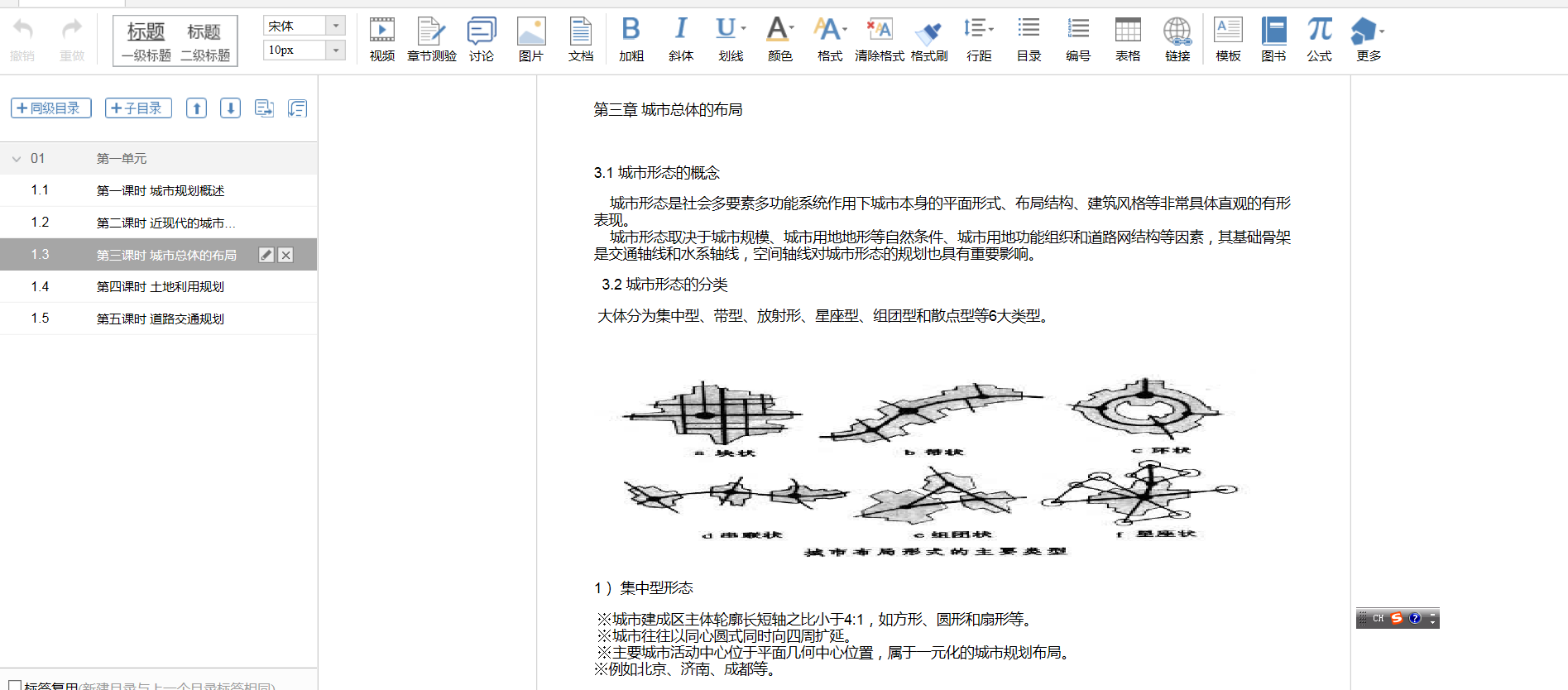Toggle italic (斜体) formatting
The height and width of the screenshot is (690, 1568).
(x=680, y=39)
